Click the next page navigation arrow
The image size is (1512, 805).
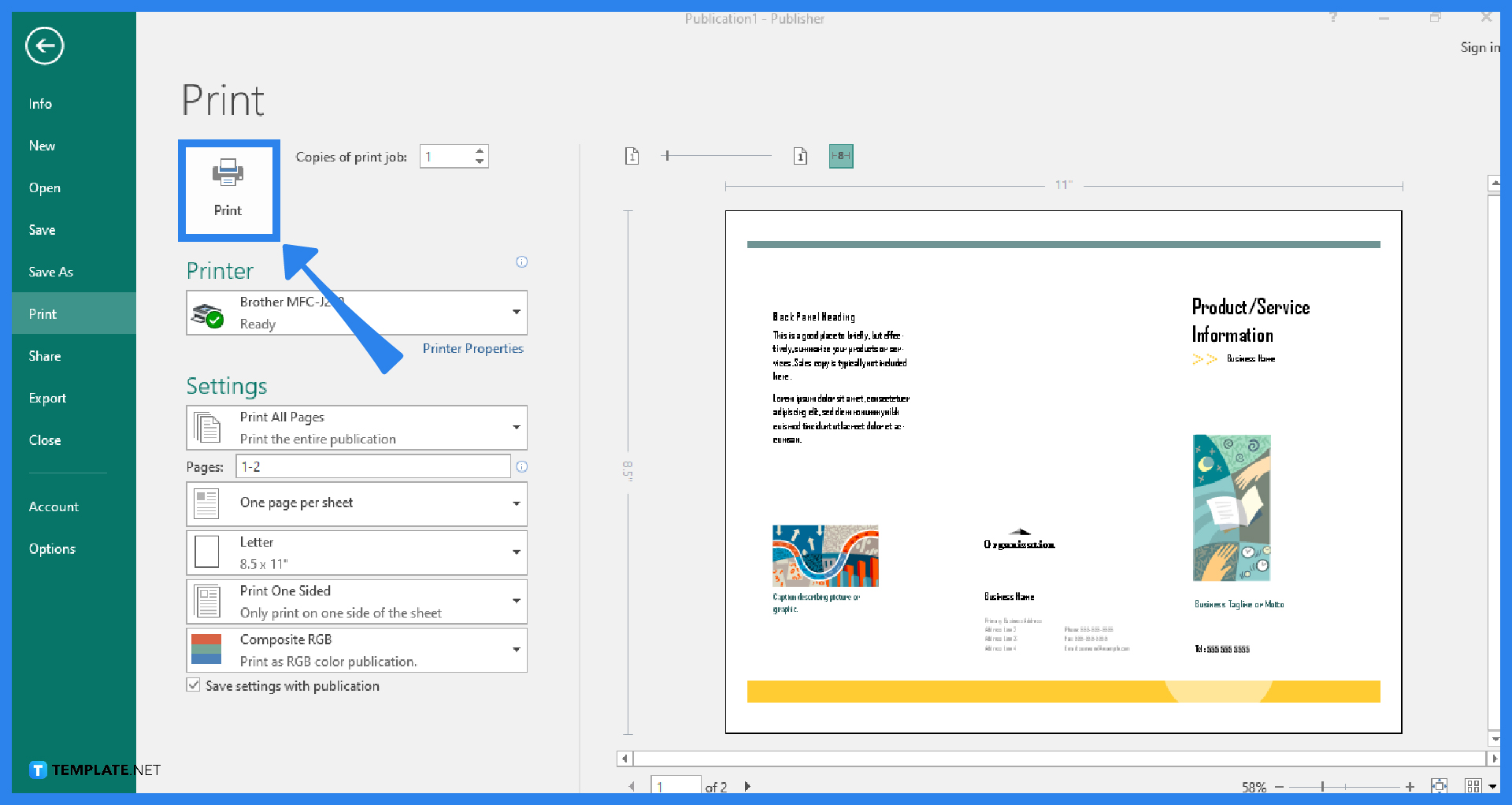click(x=747, y=785)
